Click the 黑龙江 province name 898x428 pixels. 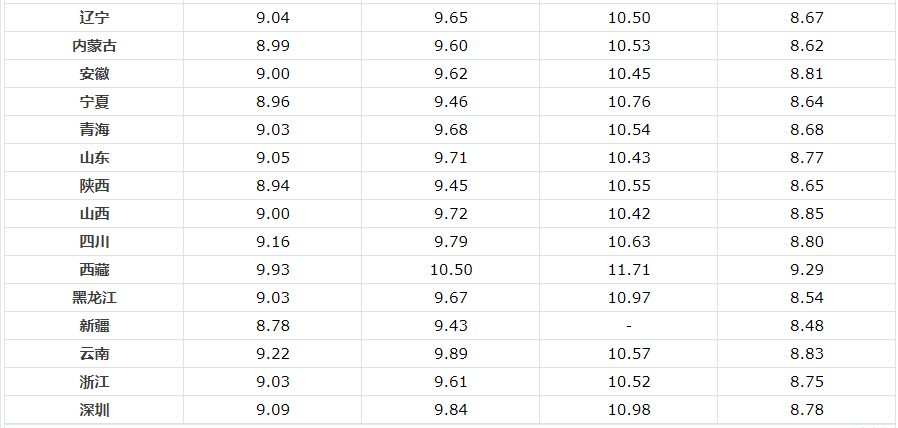pos(95,298)
